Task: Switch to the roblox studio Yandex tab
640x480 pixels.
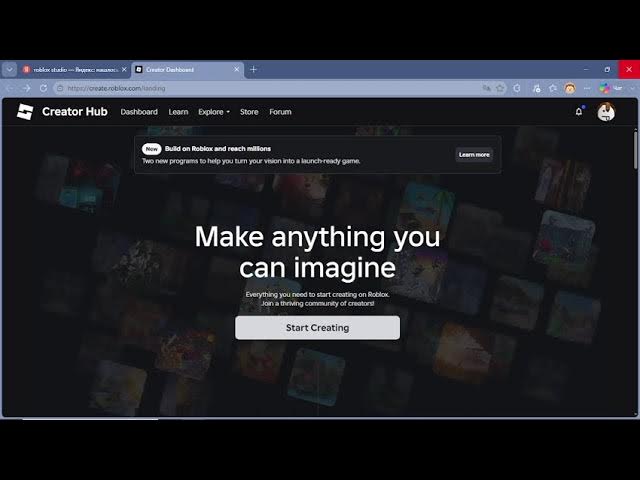Action: click(x=75, y=69)
